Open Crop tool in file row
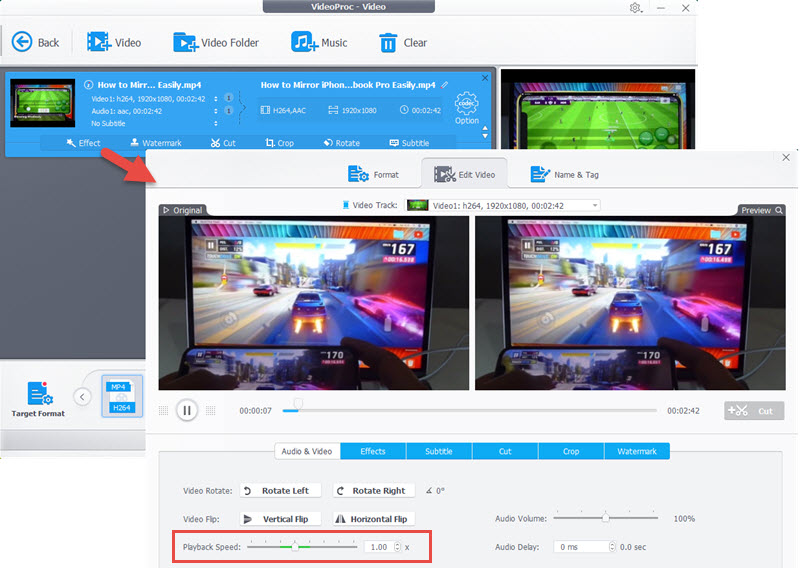The image size is (800, 568). point(280,143)
